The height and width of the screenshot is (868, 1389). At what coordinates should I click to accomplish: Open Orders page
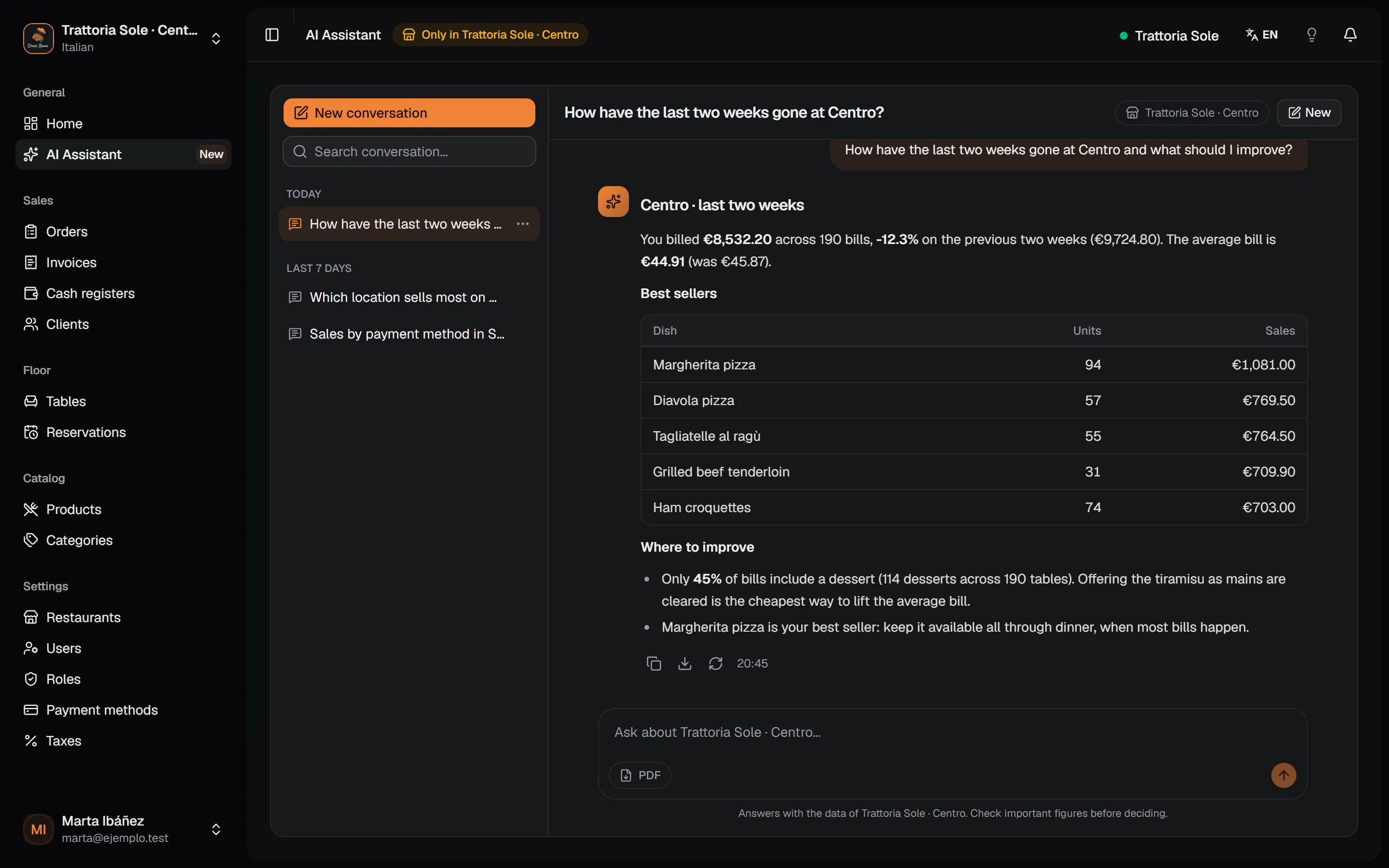click(x=123, y=231)
